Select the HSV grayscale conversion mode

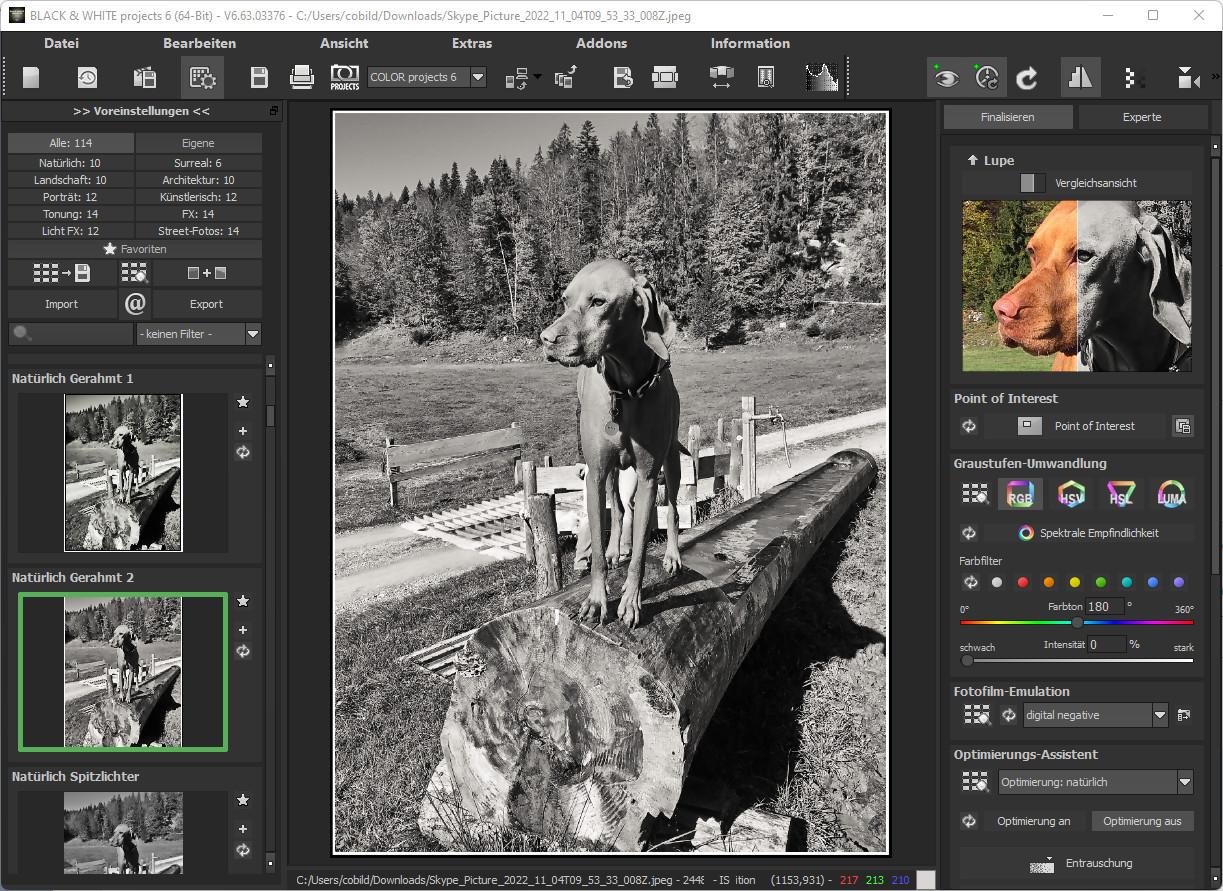pyautogui.click(x=1071, y=495)
